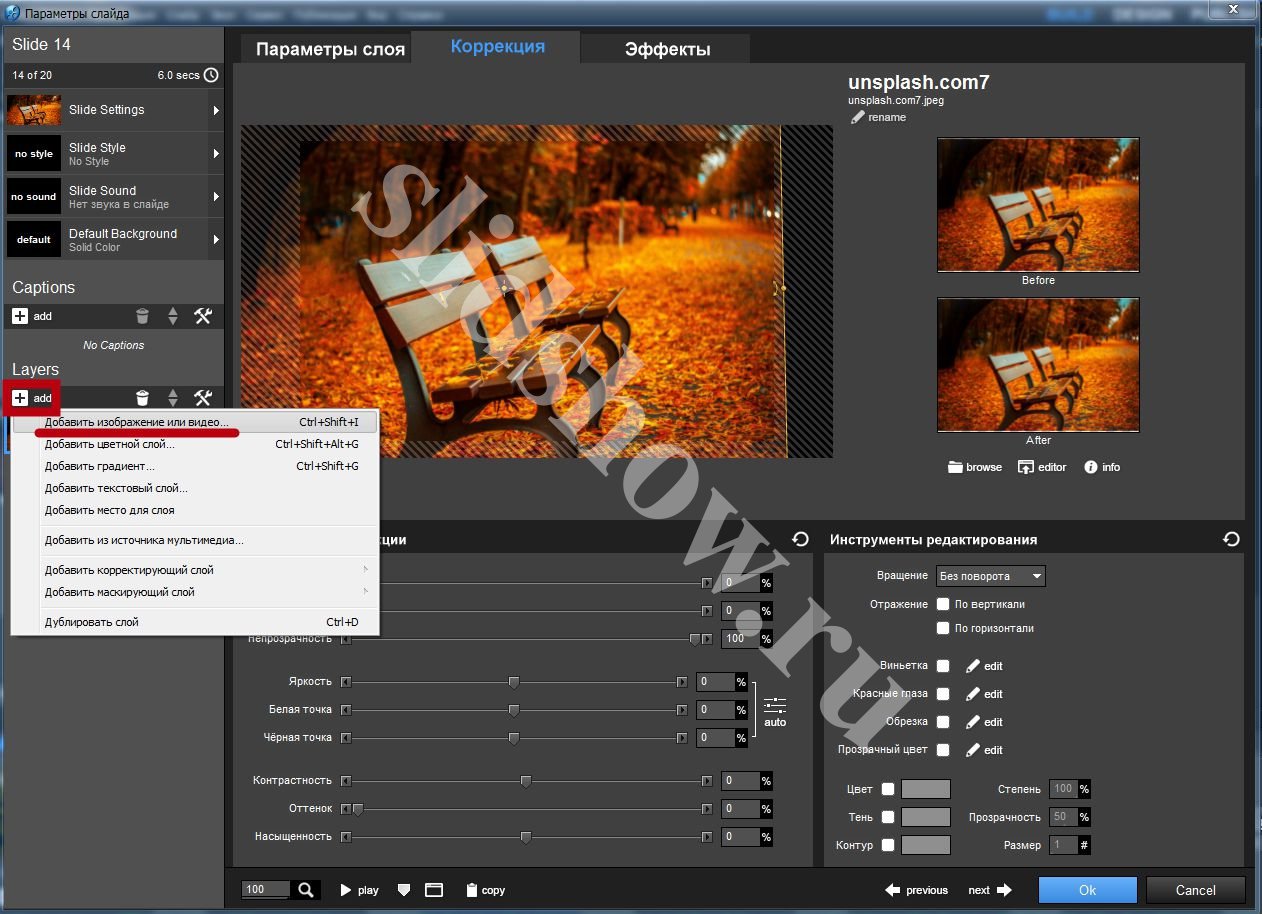
Task: Click the Cancel button
Action: pos(1195,890)
